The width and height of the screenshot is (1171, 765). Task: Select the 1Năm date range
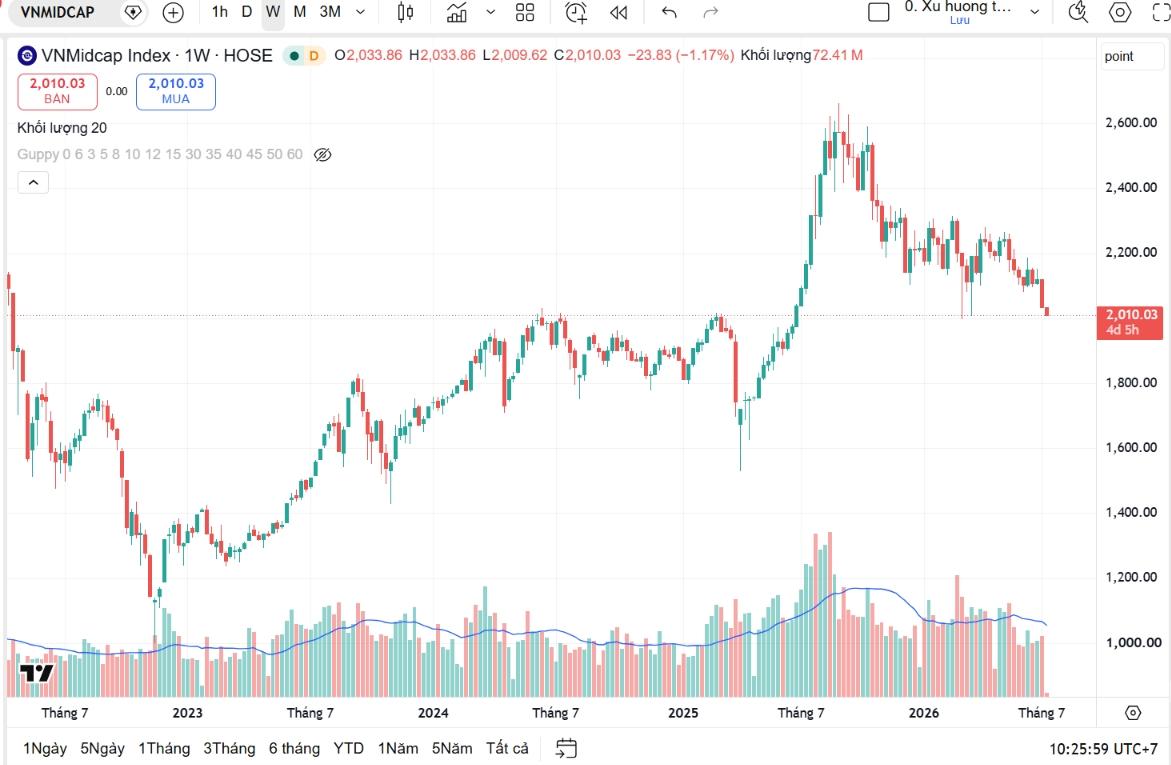398,748
